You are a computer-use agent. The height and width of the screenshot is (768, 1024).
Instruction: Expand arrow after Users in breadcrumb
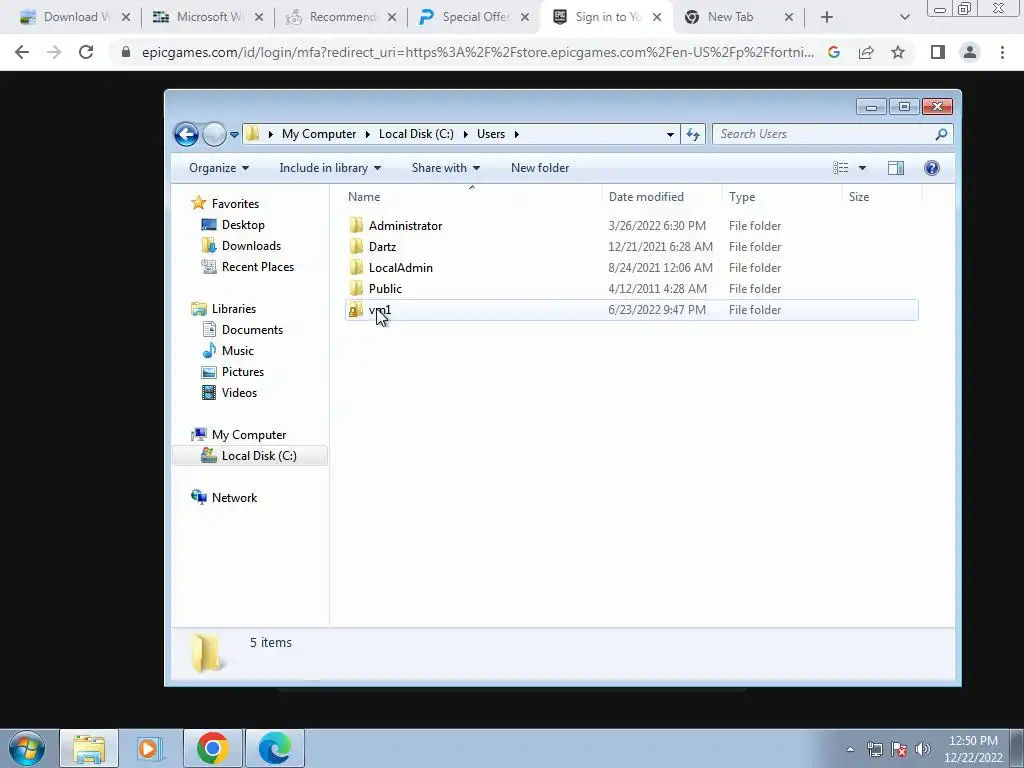click(x=517, y=134)
